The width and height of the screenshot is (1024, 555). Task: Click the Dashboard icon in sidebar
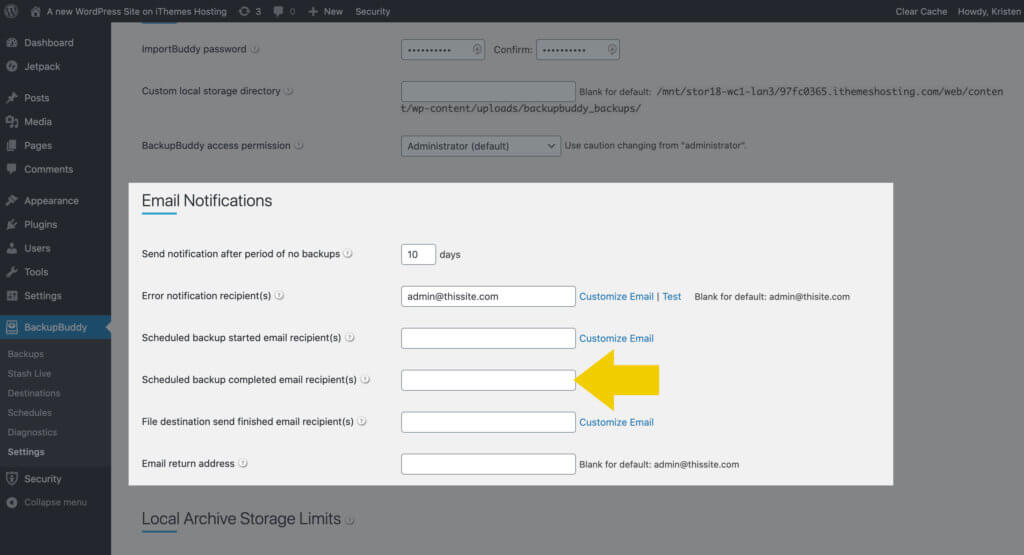12,42
